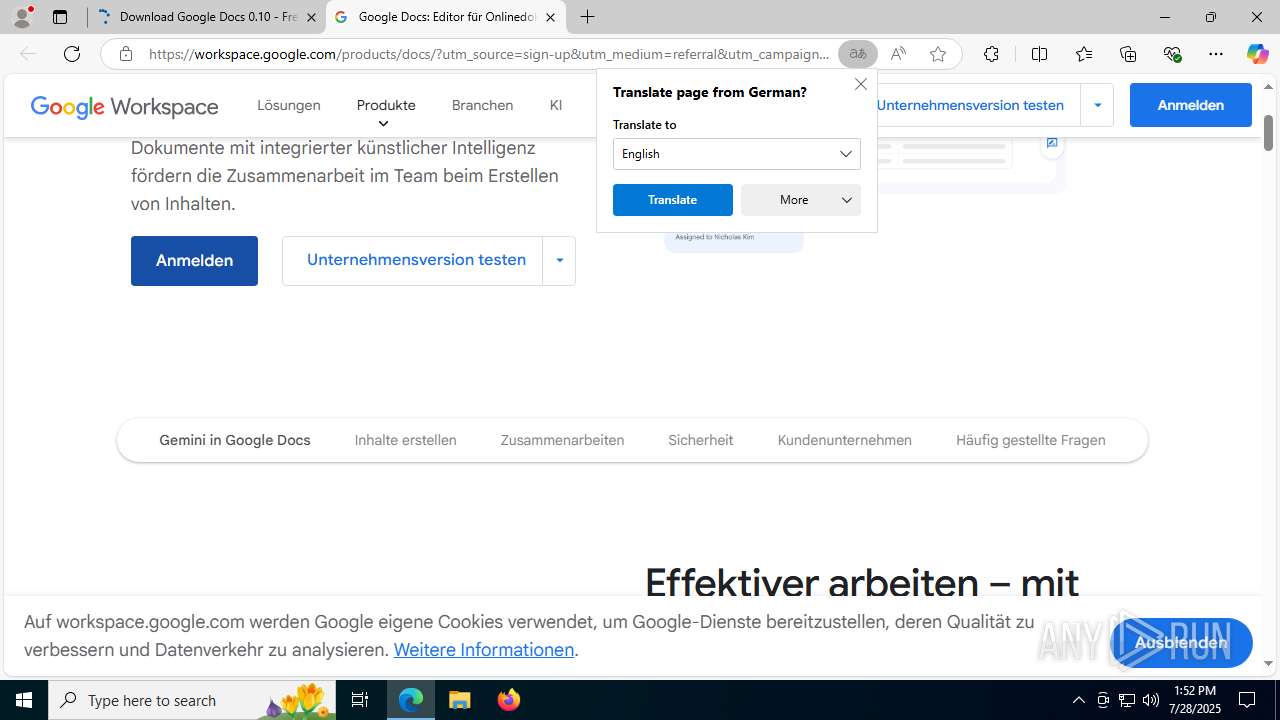Image resolution: width=1280 pixels, height=720 pixels.
Task: Select Inhalte erstellen tab
Action: 405,440
